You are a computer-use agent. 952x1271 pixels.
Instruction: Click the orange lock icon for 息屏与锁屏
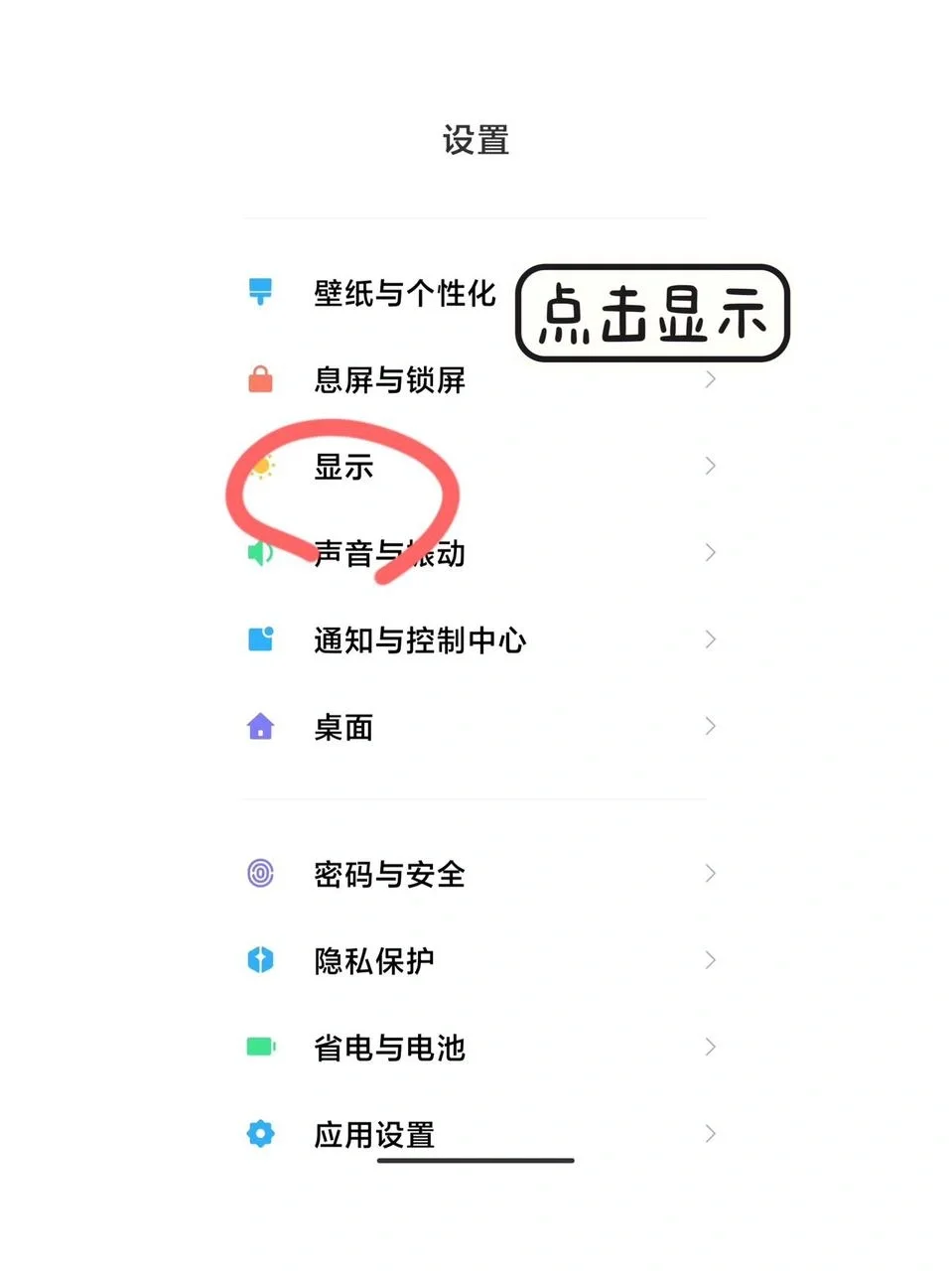click(260, 378)
